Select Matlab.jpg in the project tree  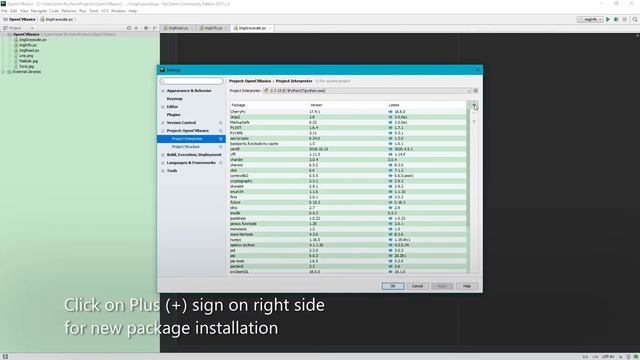point(28,61)
